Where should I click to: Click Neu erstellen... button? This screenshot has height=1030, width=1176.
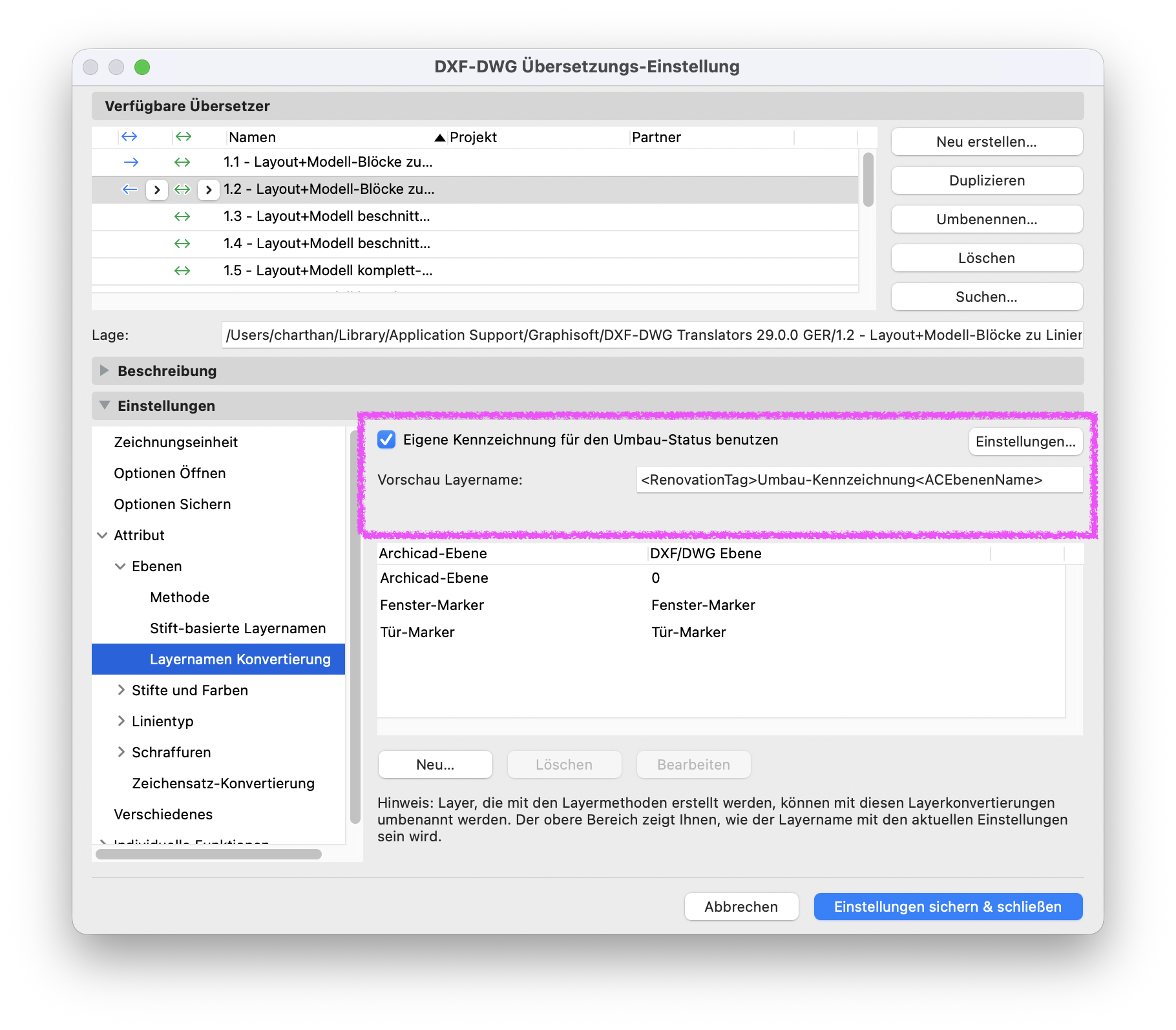pos(987,142)
